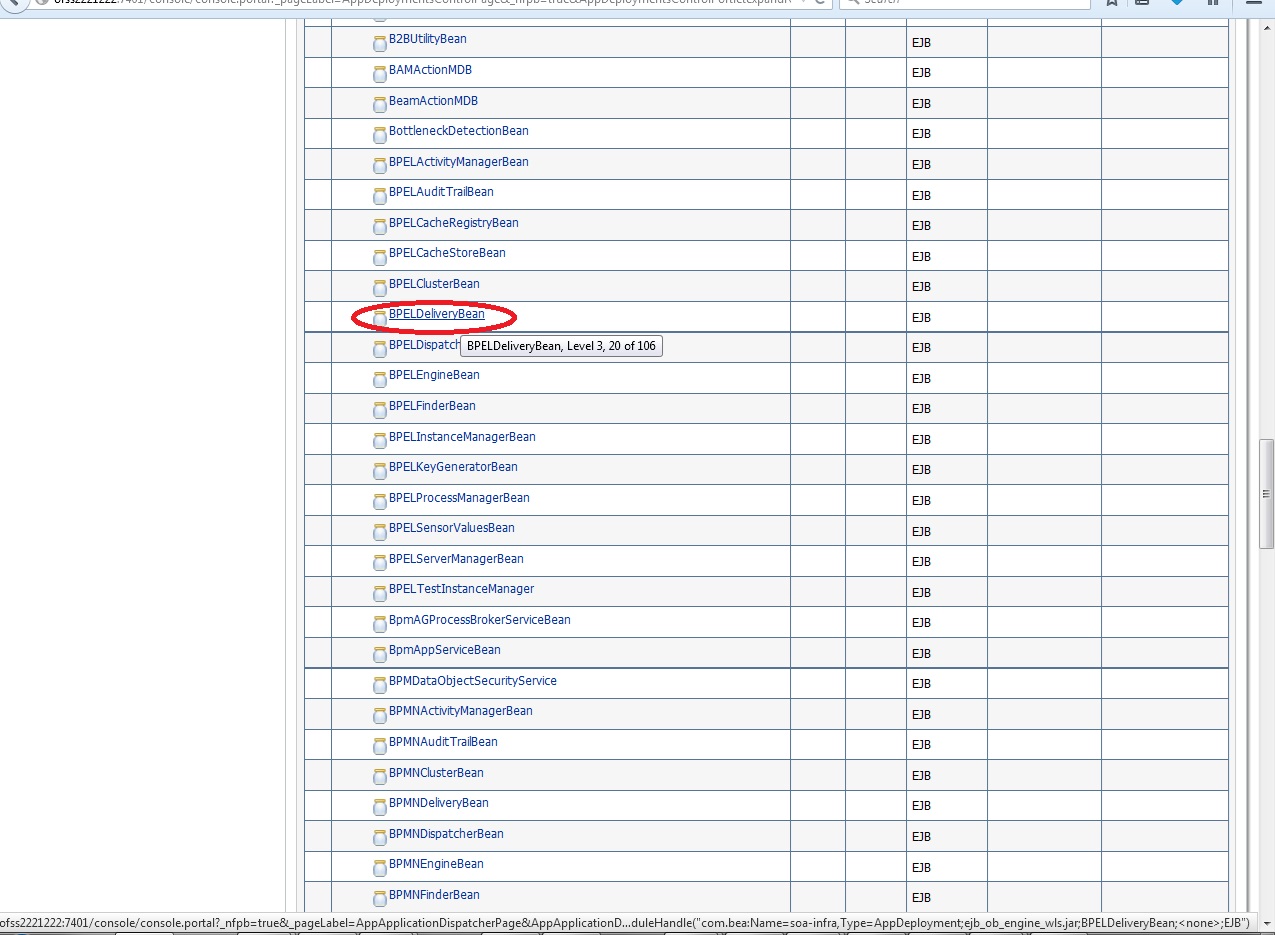
Task: Open the BpmAGProcessBrokerServiceBean link
Action: [x=480, y=620]
